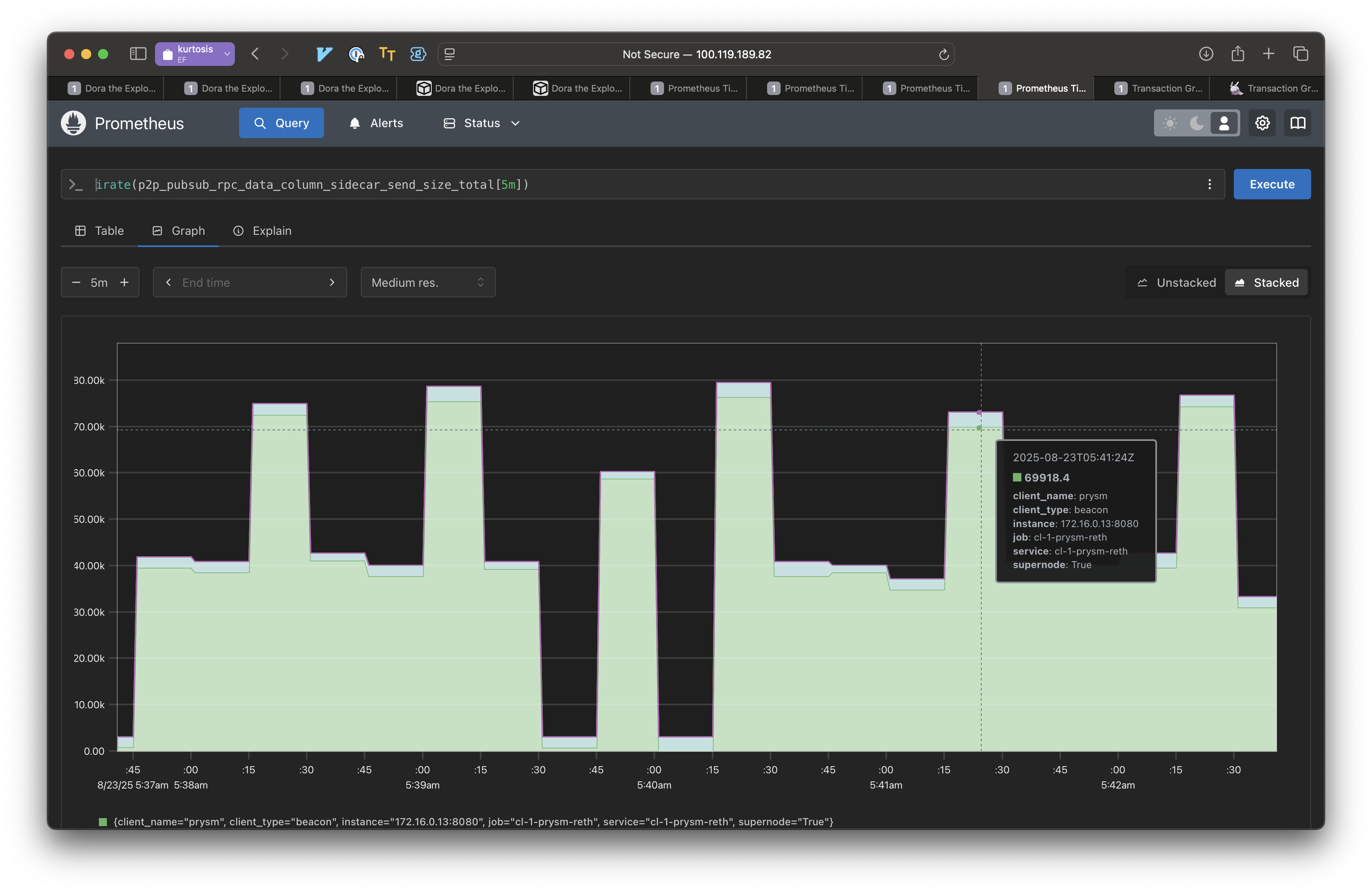Click the address bar showing 100.119.189.82
The width and height of the screenshot is (1372, 892).
696,54
